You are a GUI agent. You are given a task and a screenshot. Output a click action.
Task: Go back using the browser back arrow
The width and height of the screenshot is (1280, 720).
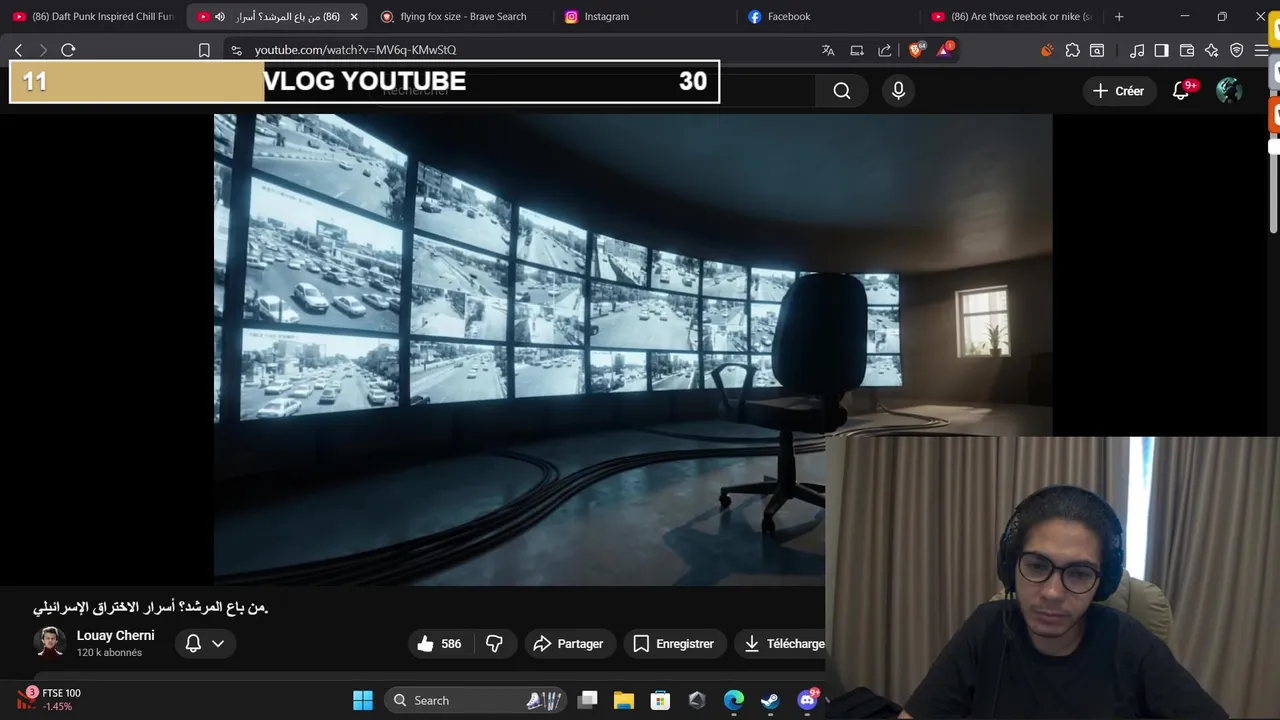click(x=18, y=50)
